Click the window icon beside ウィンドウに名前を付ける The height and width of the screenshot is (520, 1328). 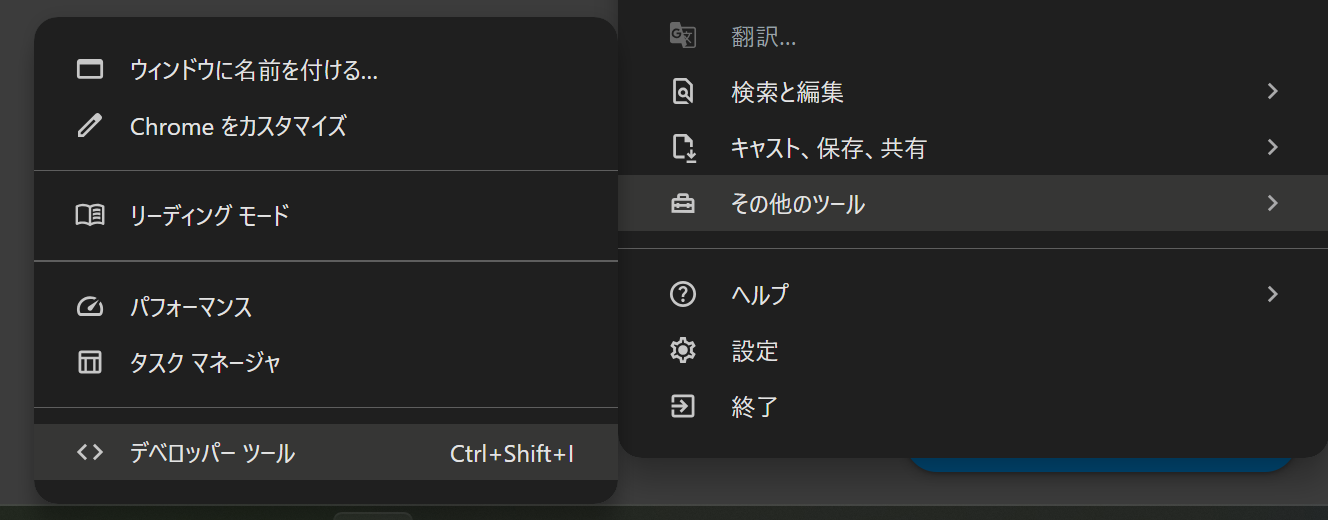90,70
